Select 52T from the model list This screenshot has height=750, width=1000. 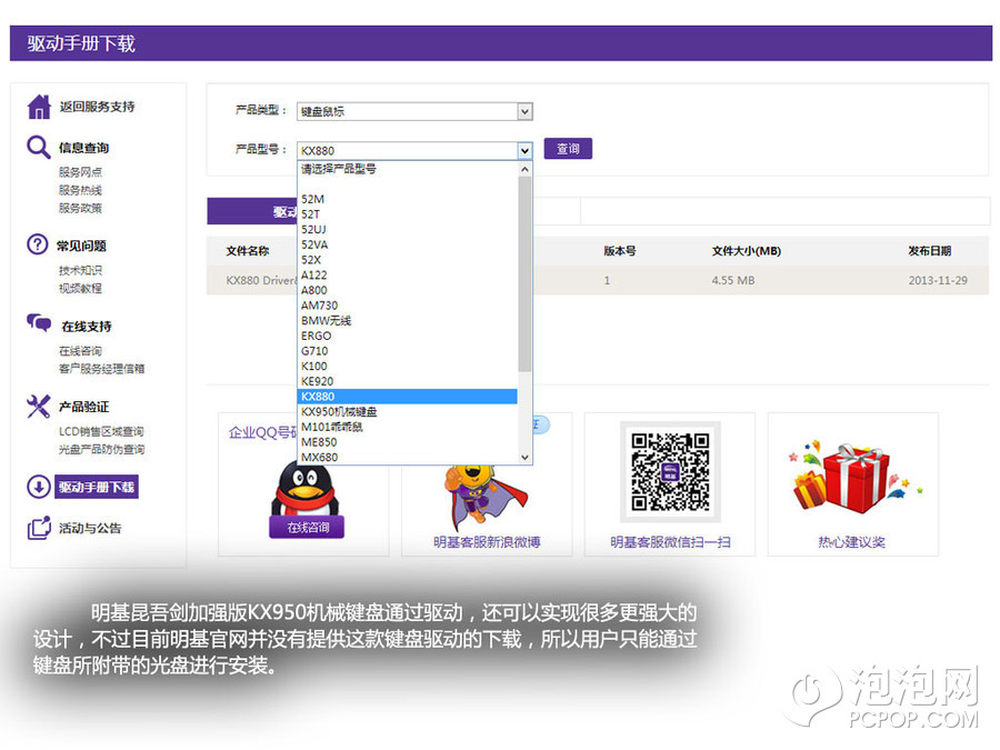408,214
